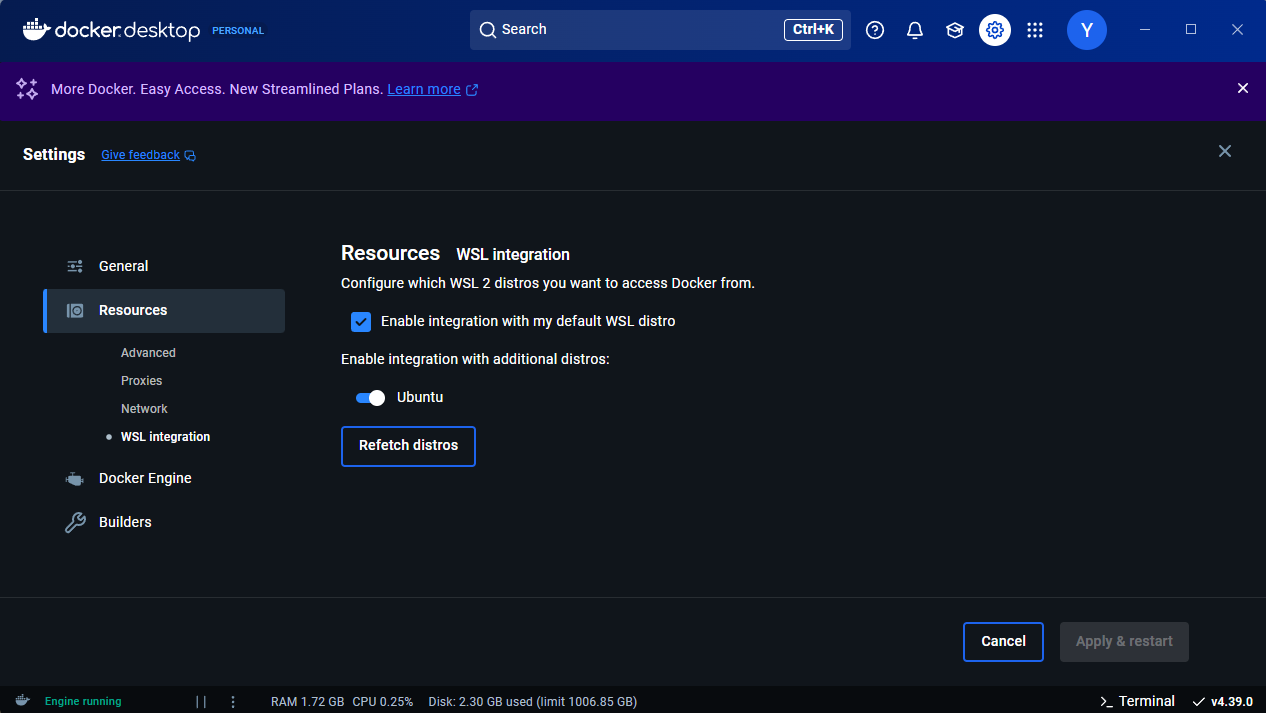
Task: Close the Settings panel with X
Action: 1225,151
